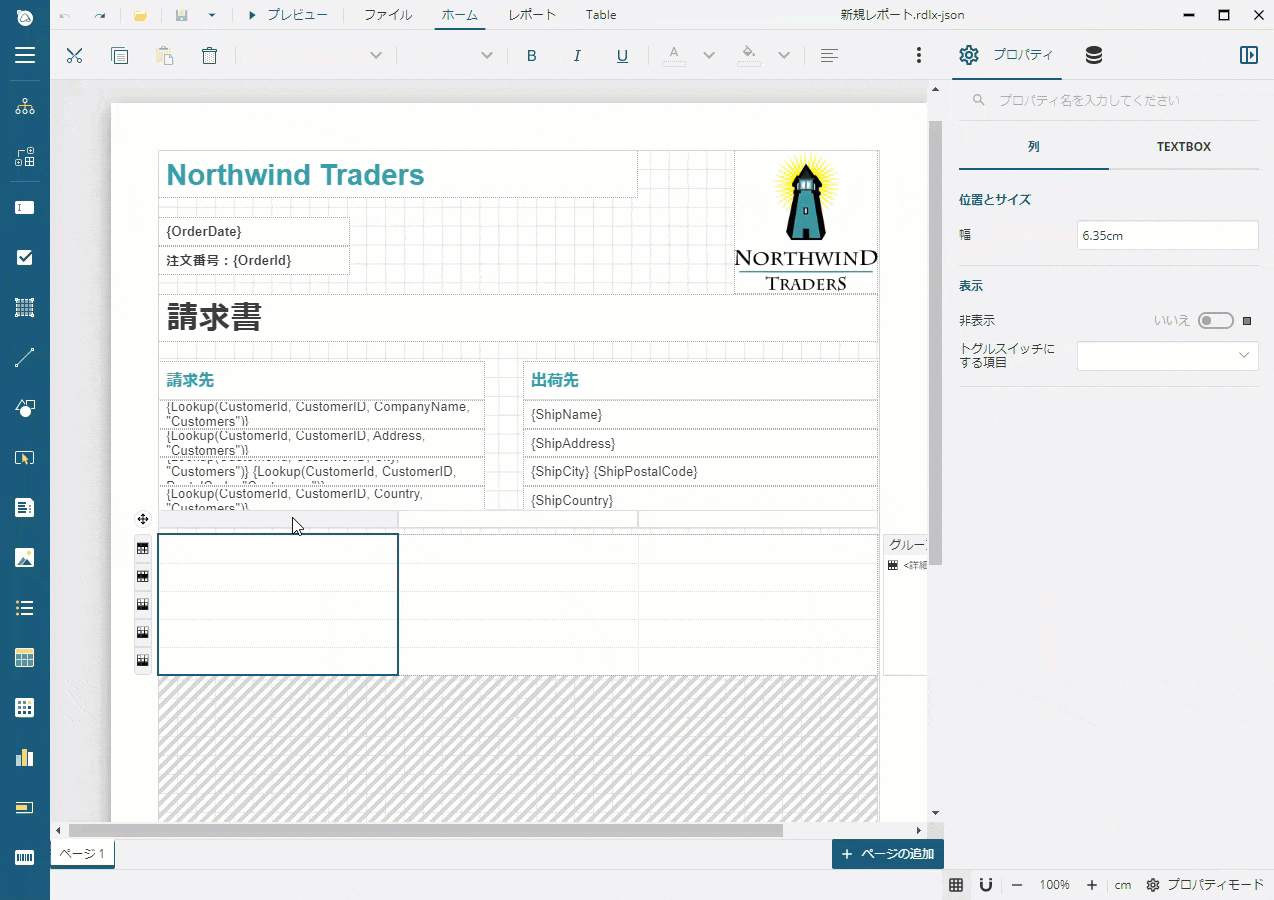Screen dimensions: 1274x900
Task: Select the Line drawing tool
Action: click(x=24, y=357)
